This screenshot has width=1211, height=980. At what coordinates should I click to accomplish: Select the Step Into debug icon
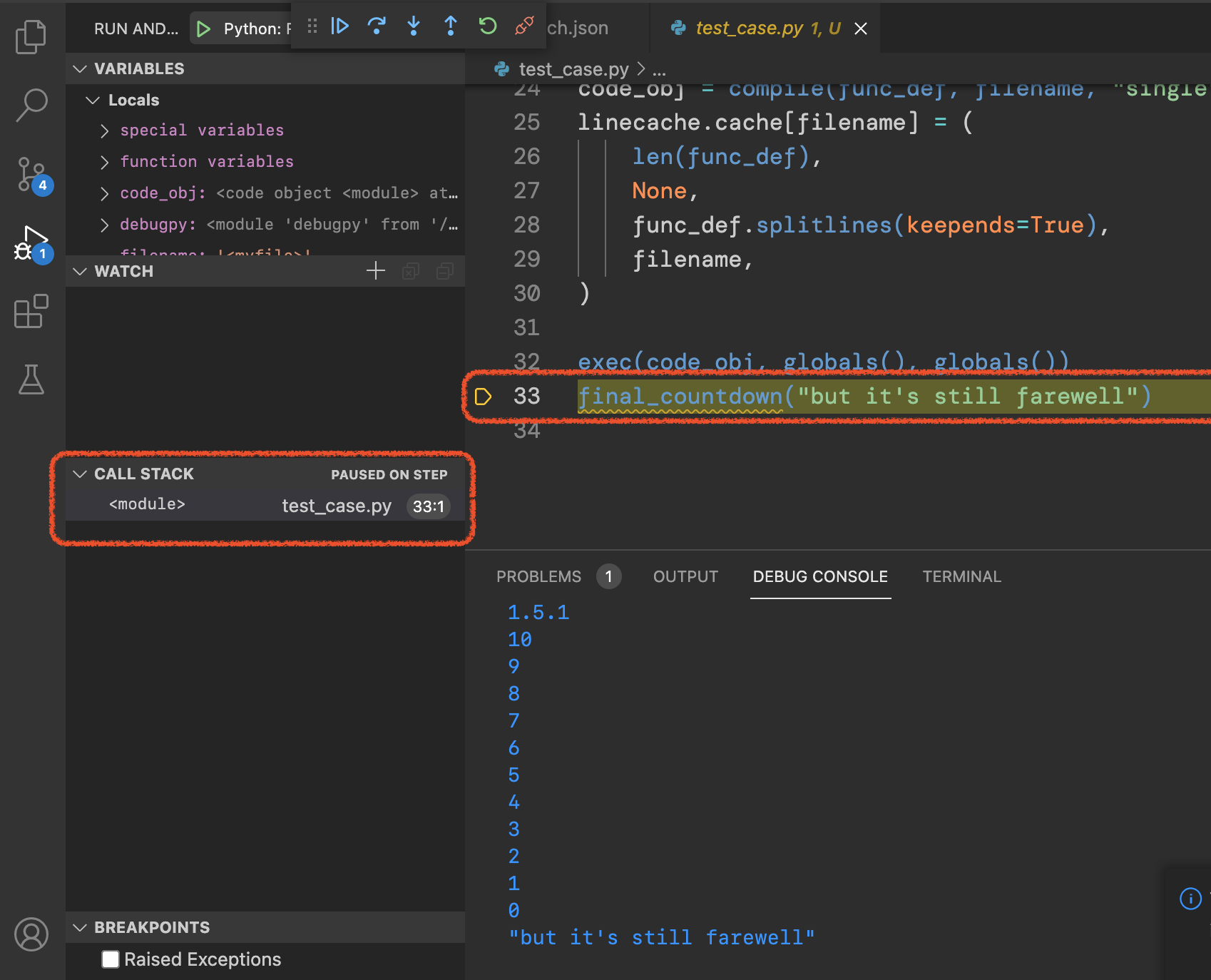click(x=414, y=27)
